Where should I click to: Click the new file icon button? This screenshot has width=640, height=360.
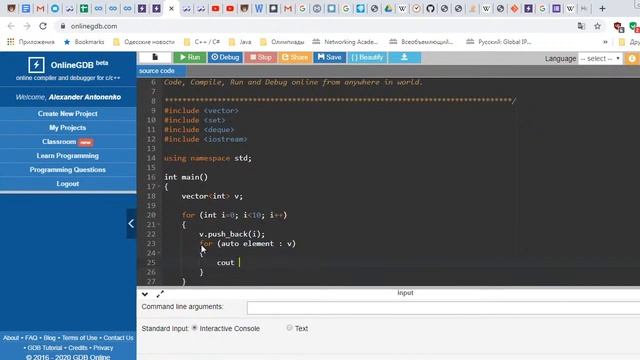point(155,58)
